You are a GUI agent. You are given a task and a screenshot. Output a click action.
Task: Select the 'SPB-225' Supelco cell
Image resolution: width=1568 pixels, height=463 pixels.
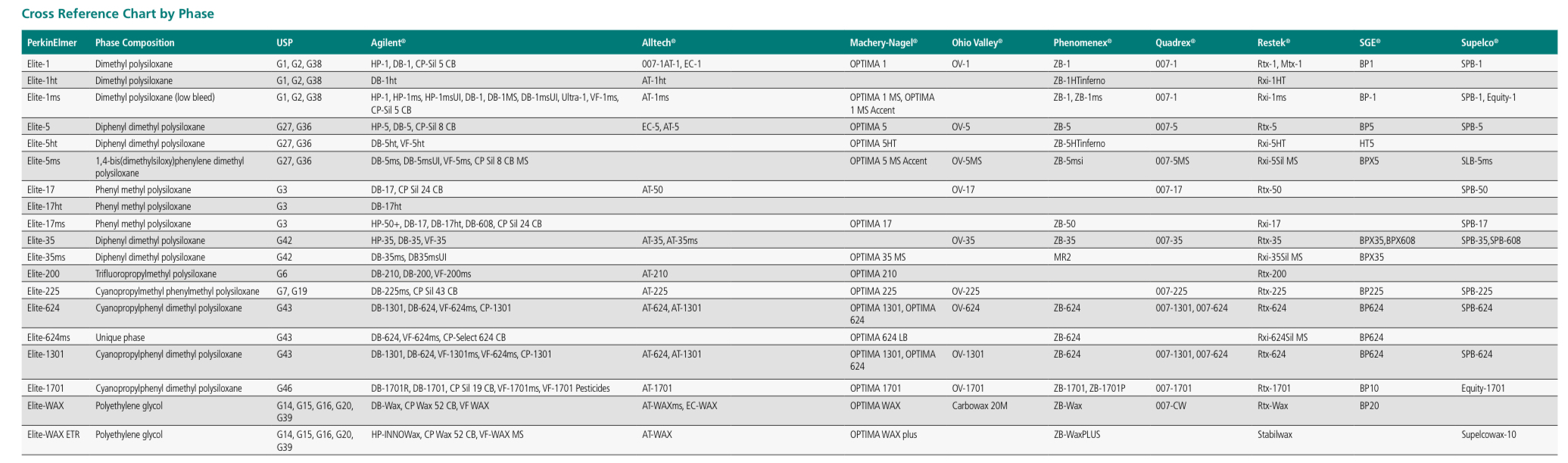coord(1477,292)
